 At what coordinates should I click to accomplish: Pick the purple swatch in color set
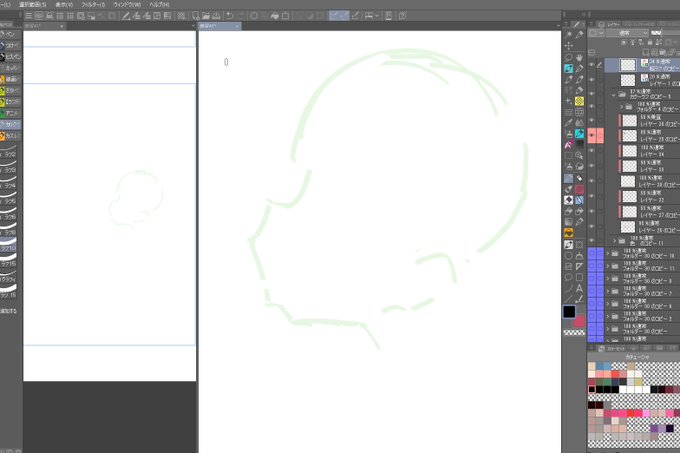click(654, 429)
